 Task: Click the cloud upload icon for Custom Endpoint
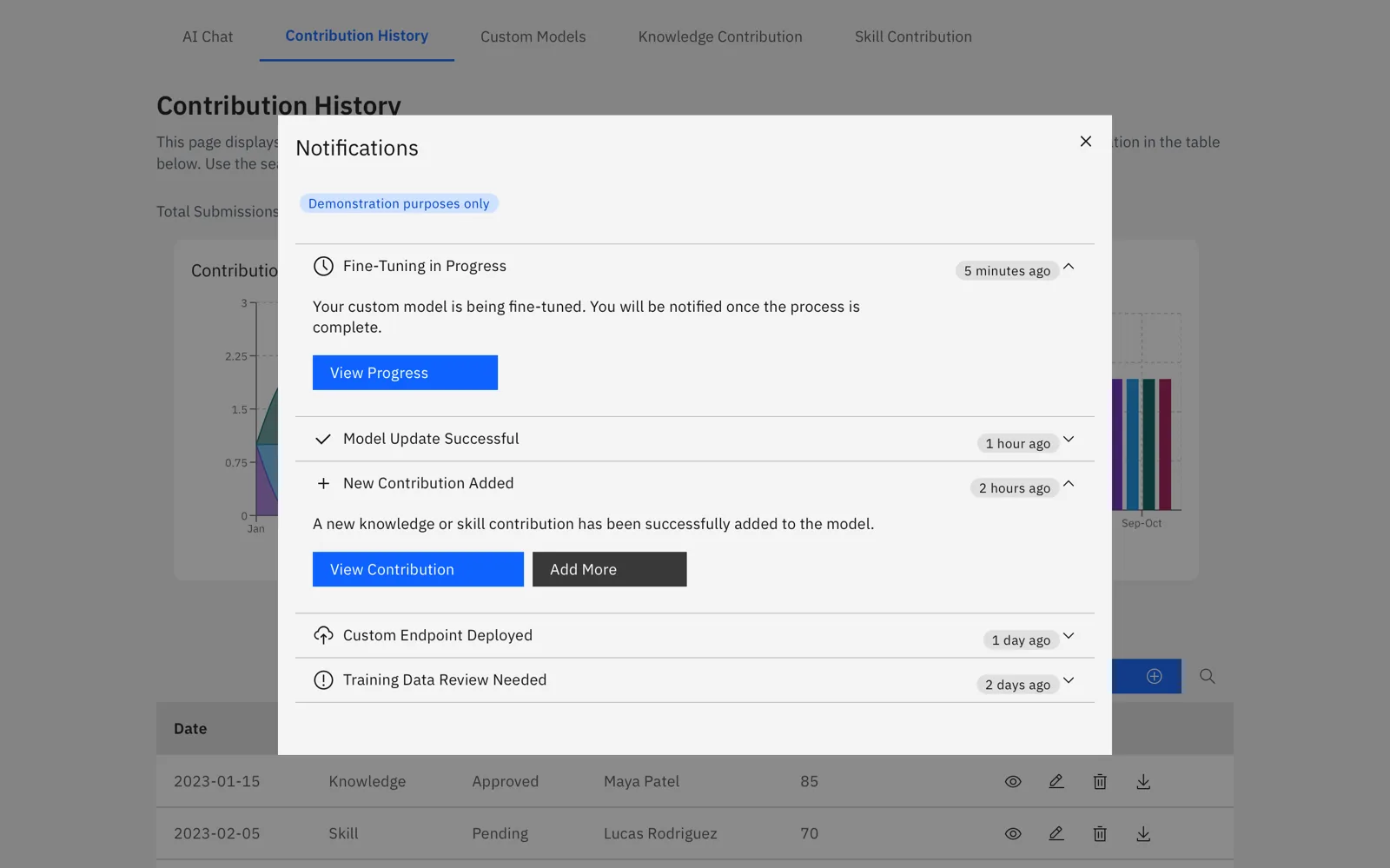coord(323,635)
